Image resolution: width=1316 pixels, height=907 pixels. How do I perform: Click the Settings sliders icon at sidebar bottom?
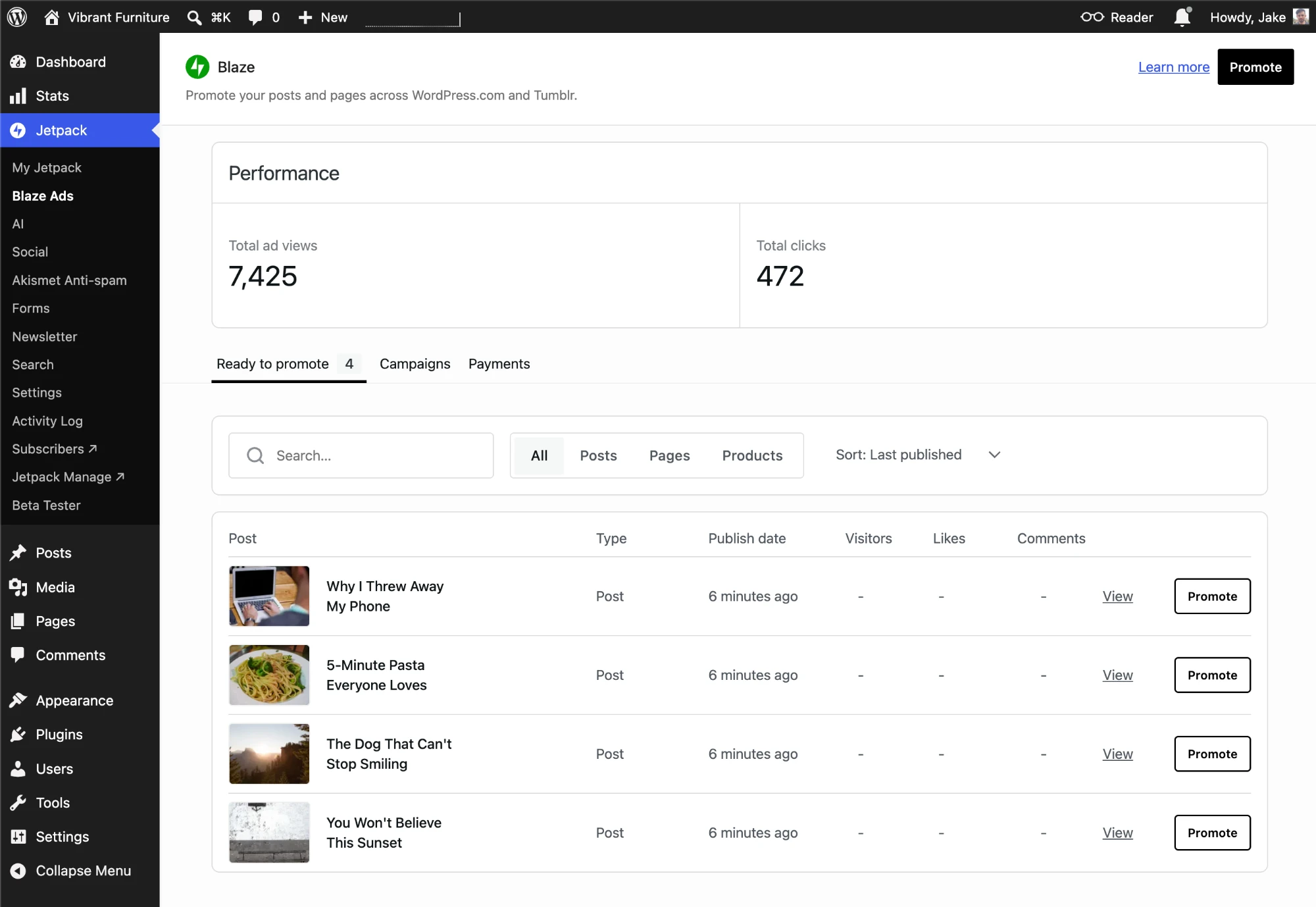(x=18, y=837)
